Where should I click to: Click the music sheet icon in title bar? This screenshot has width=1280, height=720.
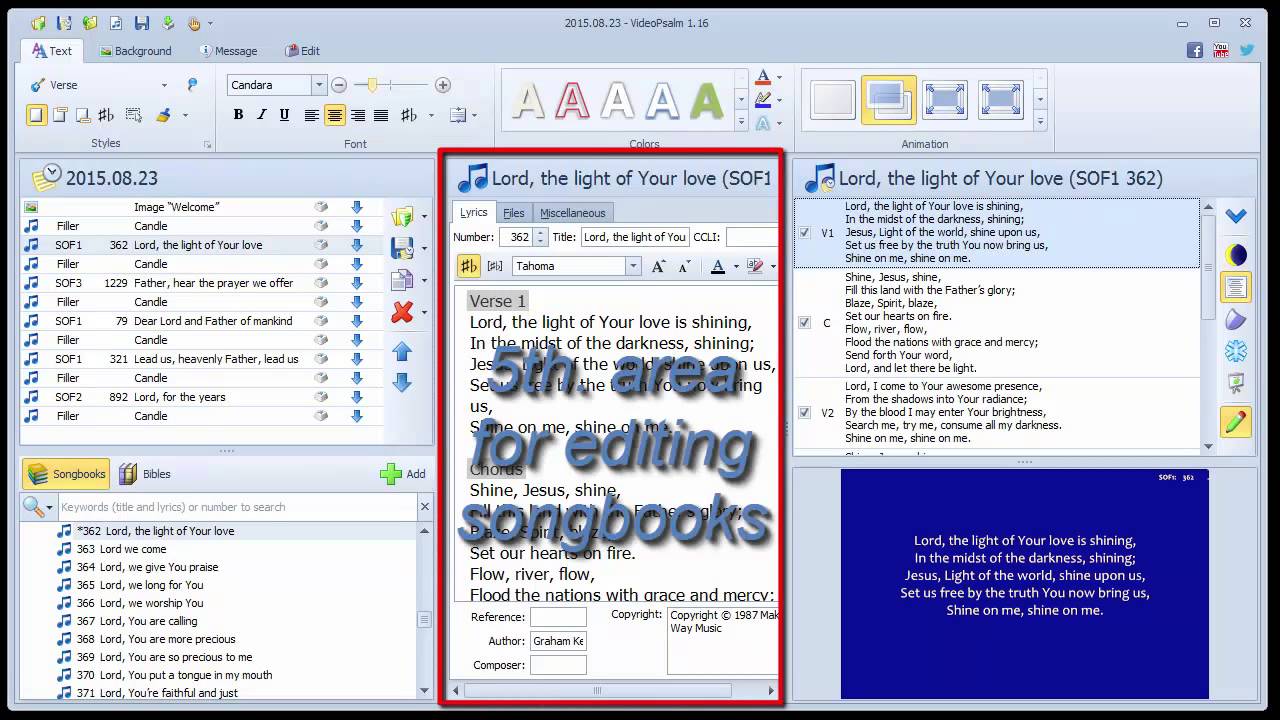116,23
